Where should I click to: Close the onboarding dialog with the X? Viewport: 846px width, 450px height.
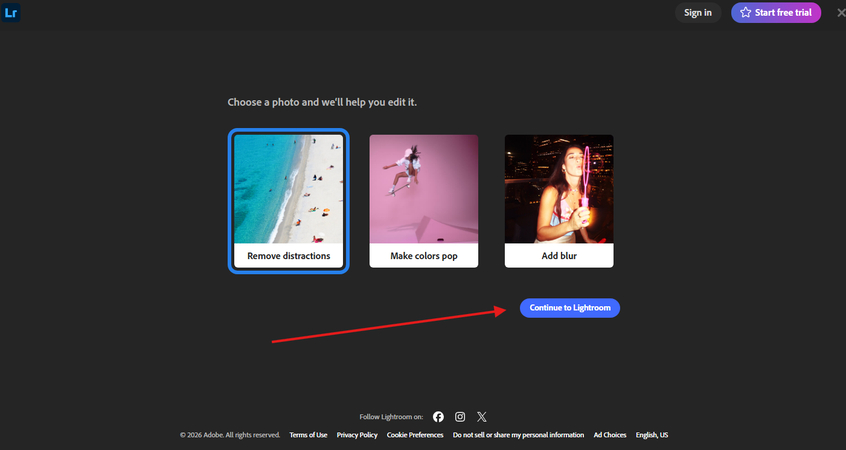[x=841, y=12]
